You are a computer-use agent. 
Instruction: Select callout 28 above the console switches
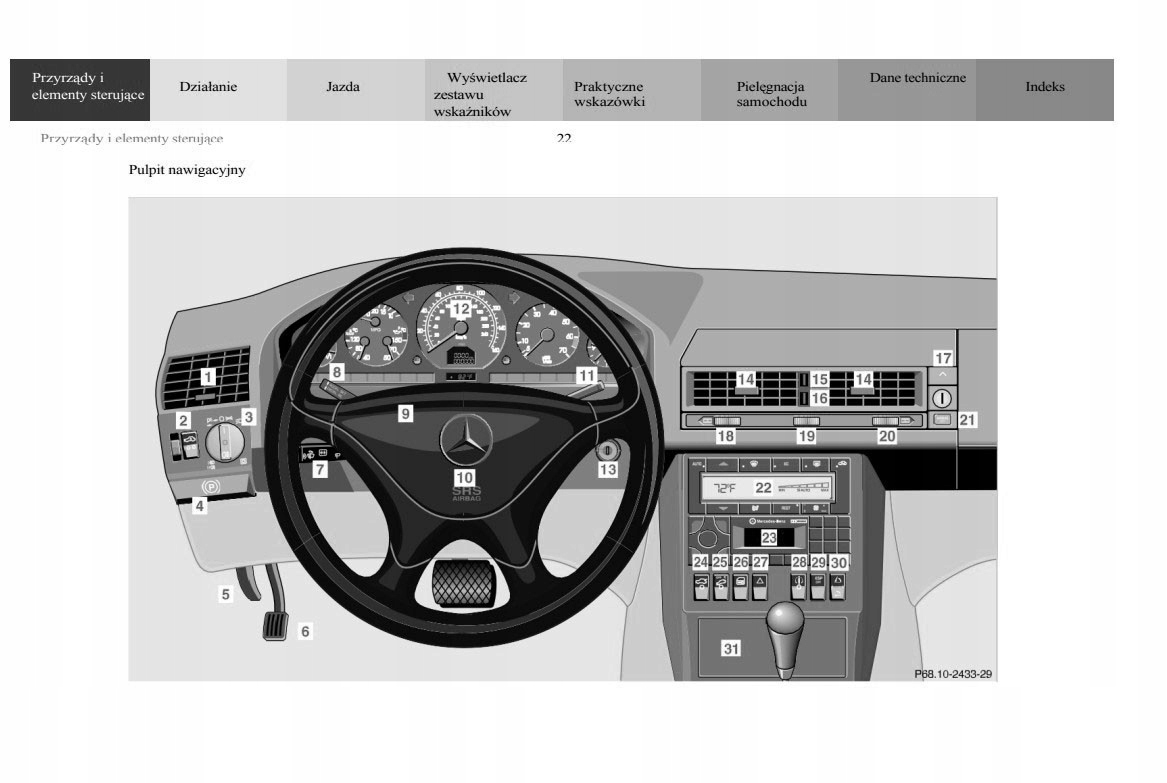click(799, 562)
